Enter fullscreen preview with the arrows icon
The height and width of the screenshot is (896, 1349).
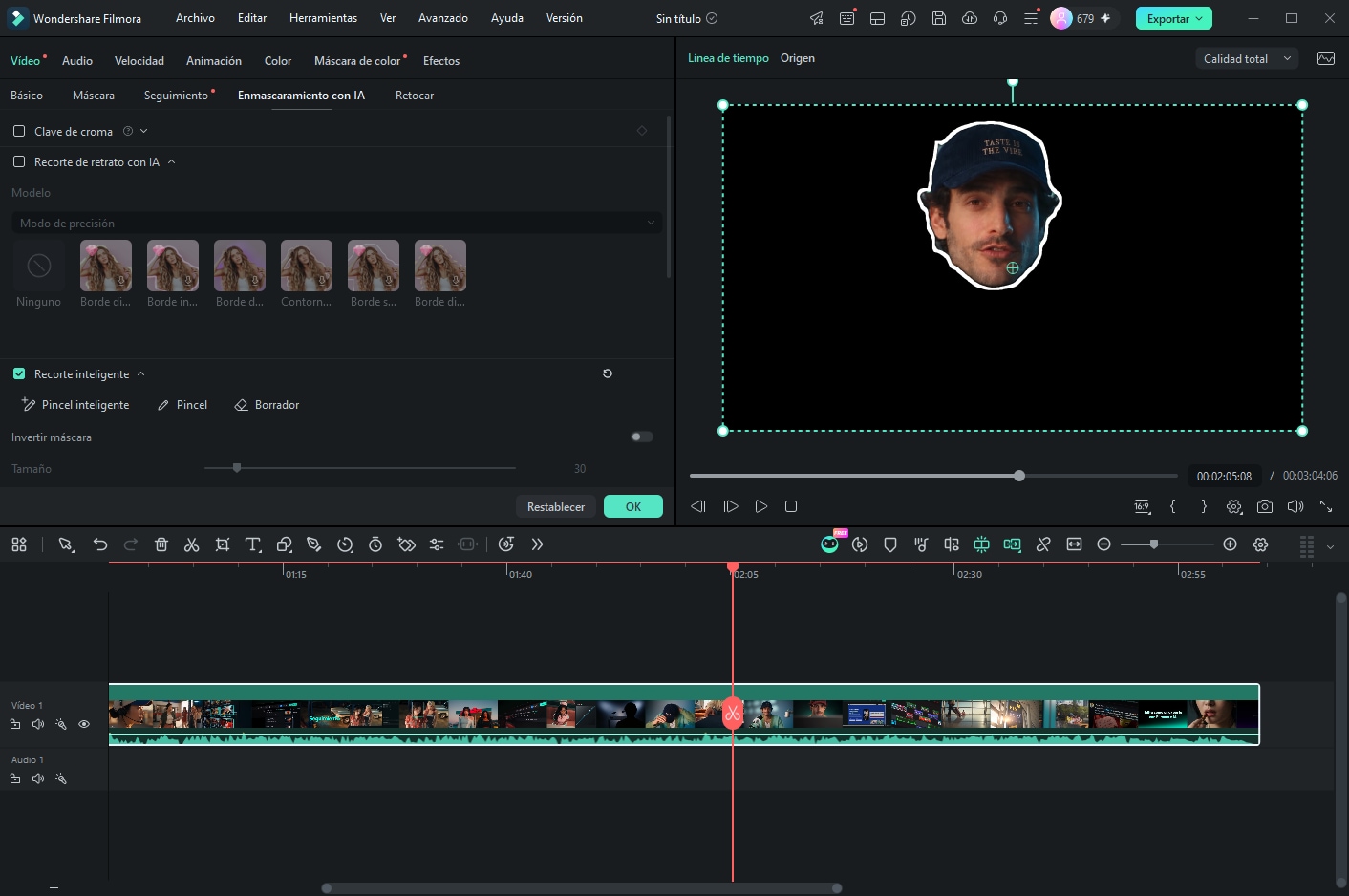pos(1326,506)
